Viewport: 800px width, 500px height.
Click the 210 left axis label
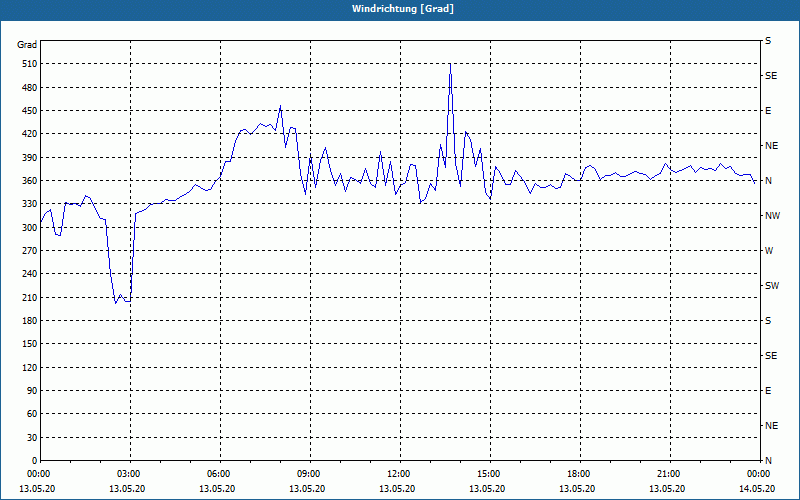[x=30, y=297]
